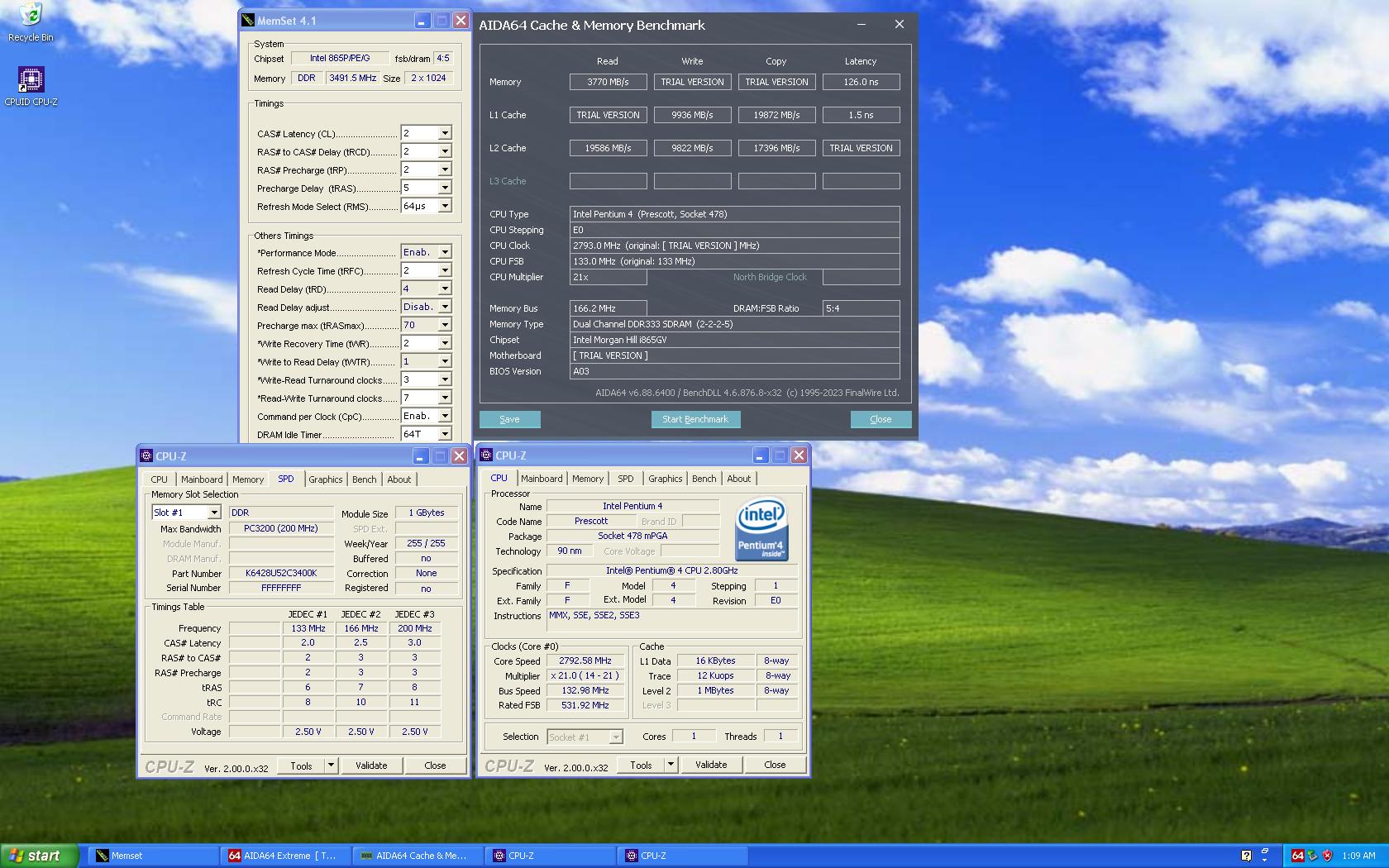Click the Max Bandwidth PC3200 (200 MHz) value
1389x868 pixels.
[281, 528]
